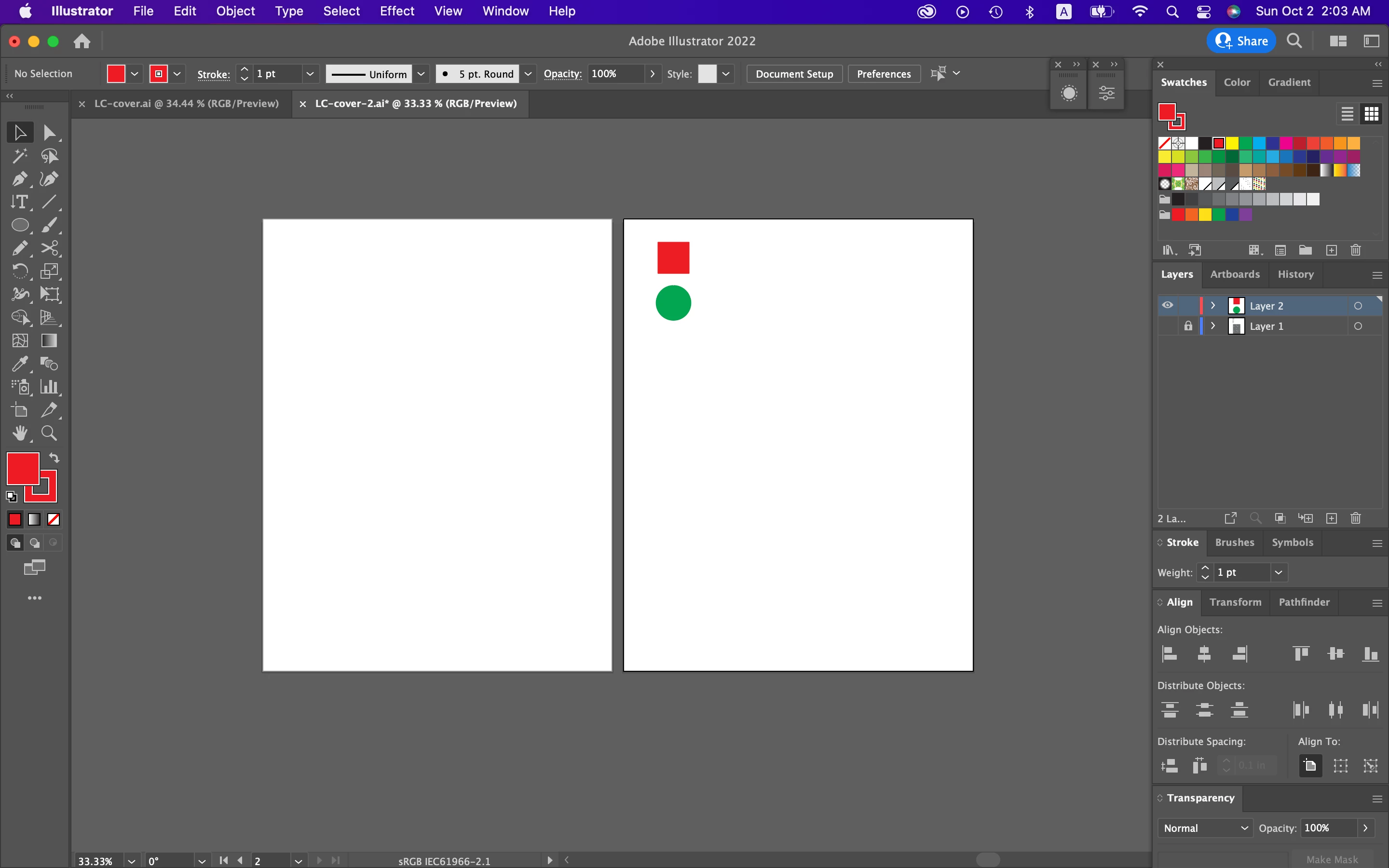Image resolution: width=1389 pixels, height=868 pixels.
Task: Click the Preferences button
Action: coord(884,74)
